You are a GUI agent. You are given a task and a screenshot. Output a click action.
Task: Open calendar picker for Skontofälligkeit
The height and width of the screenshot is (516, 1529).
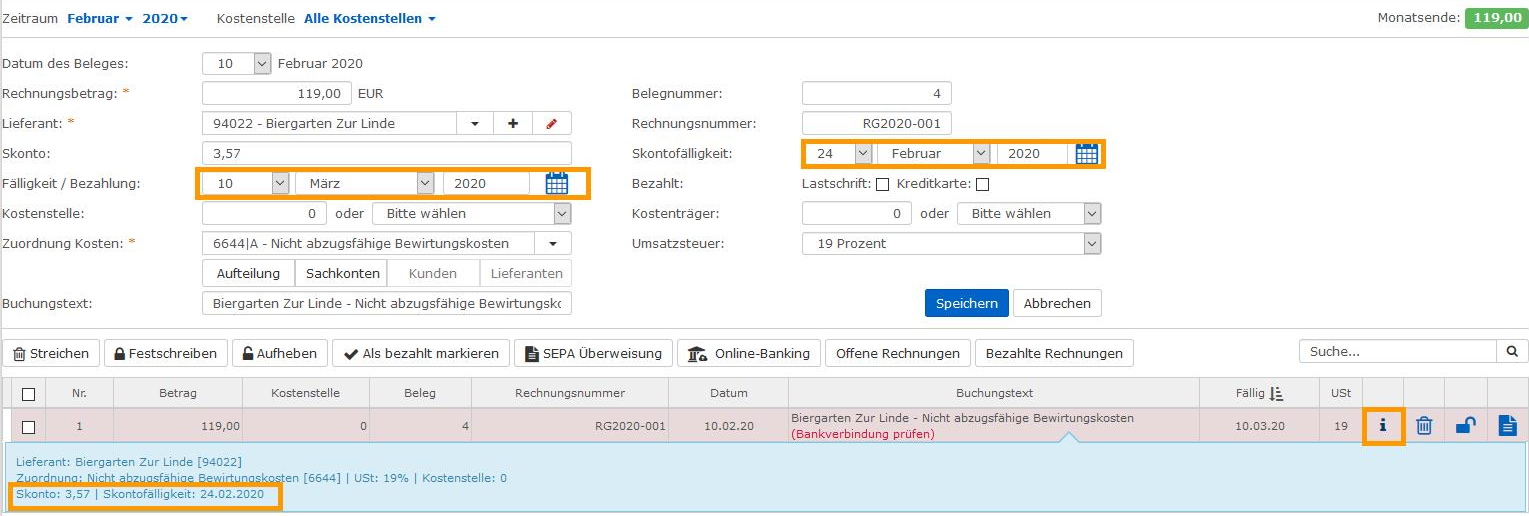[x=1086, y=154]
